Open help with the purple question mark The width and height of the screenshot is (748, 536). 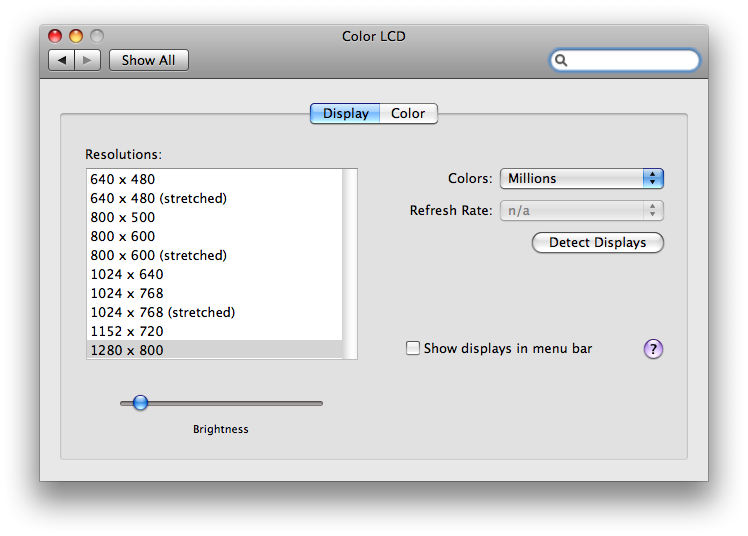click(653, 349)
